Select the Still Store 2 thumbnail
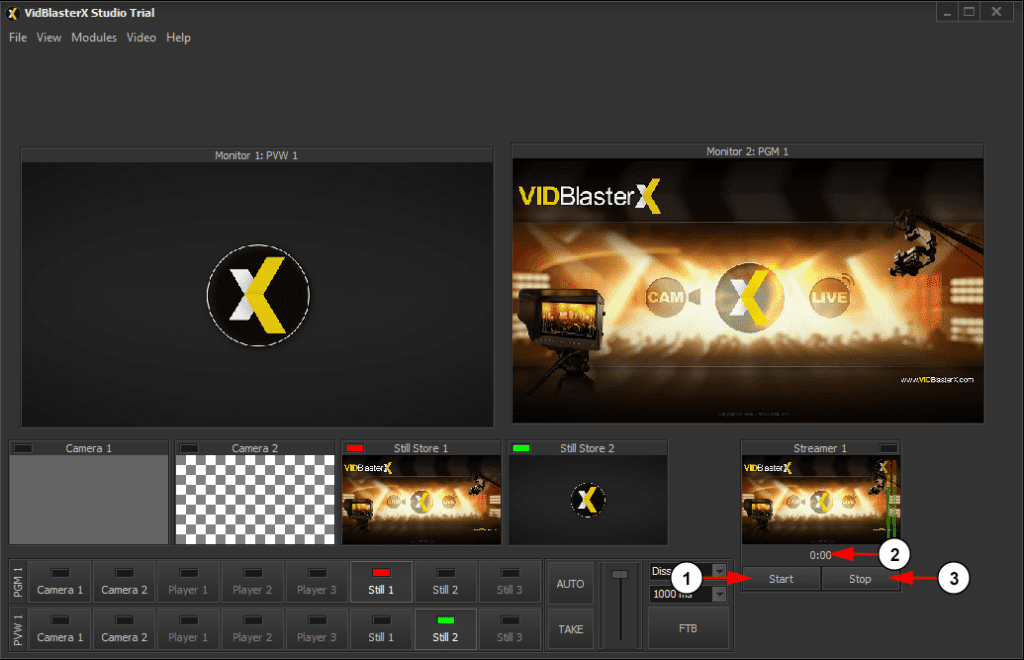The width and height of the screenshot is (1024, 660). coord(588,499)
